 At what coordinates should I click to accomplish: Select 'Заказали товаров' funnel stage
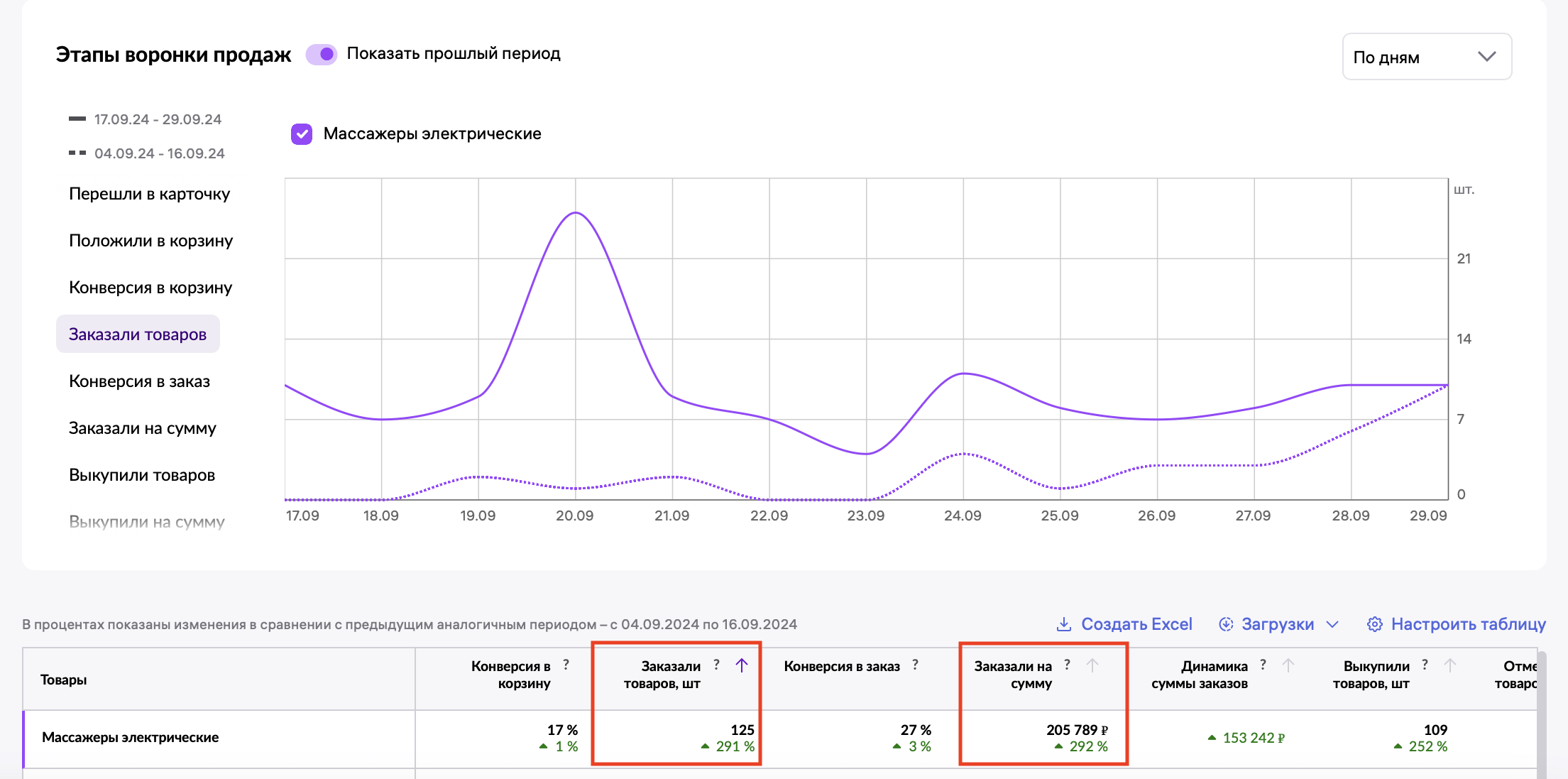click(138, 334)
